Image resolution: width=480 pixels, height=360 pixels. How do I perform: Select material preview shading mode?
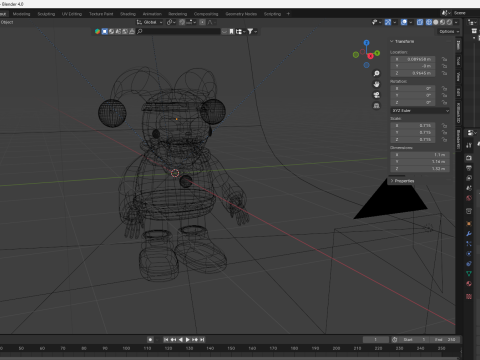pyautogui.click(x=442, y=22)
